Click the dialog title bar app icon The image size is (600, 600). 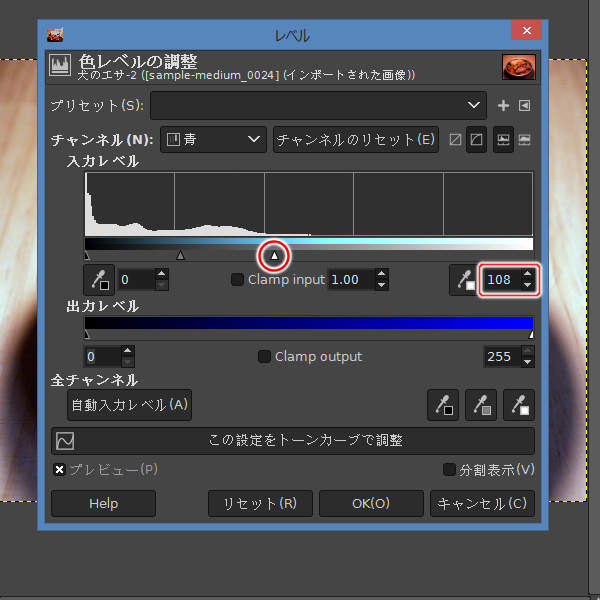pos(55,34)
